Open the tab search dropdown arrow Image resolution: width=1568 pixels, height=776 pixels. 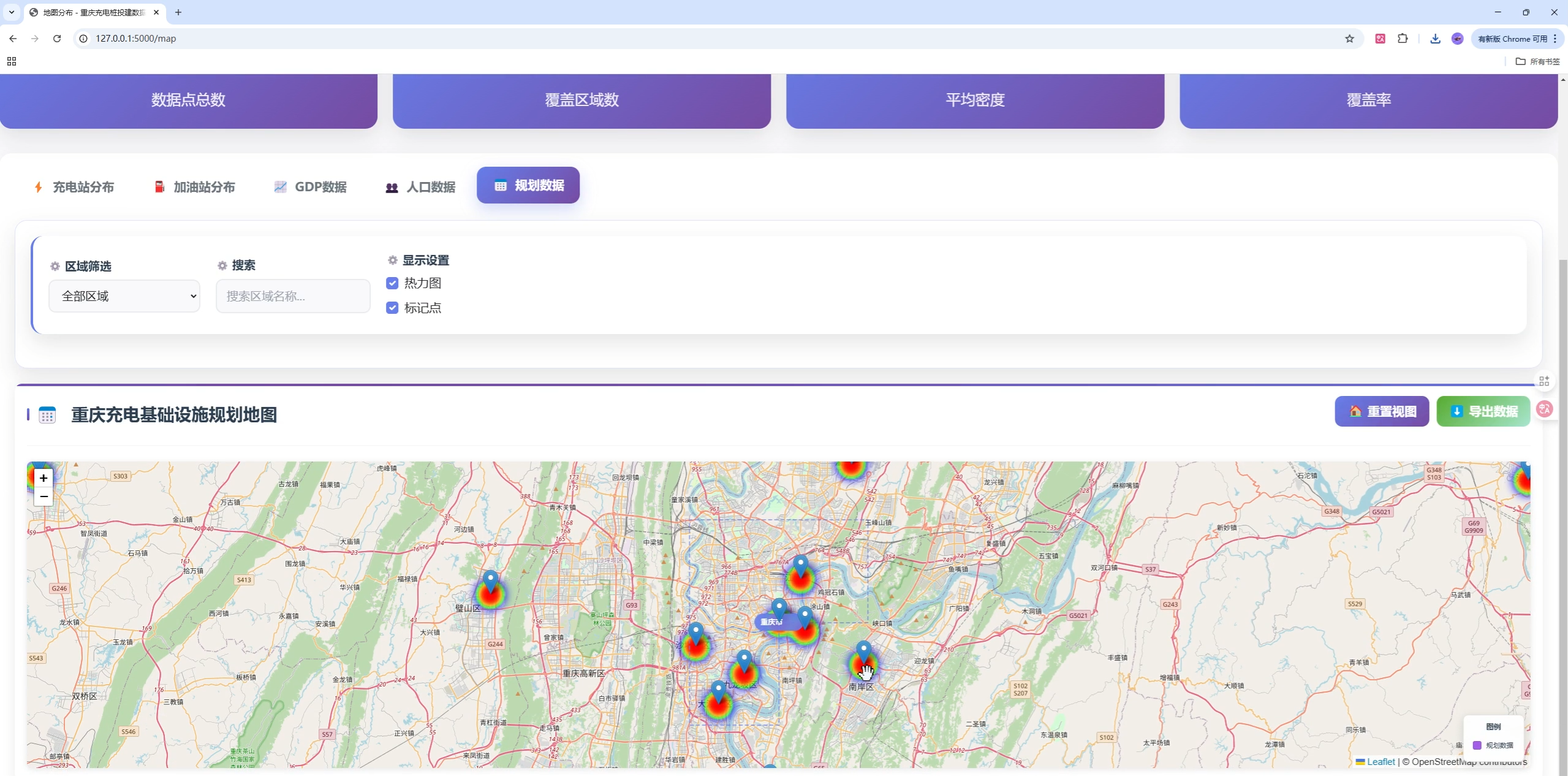coord(11,12)
